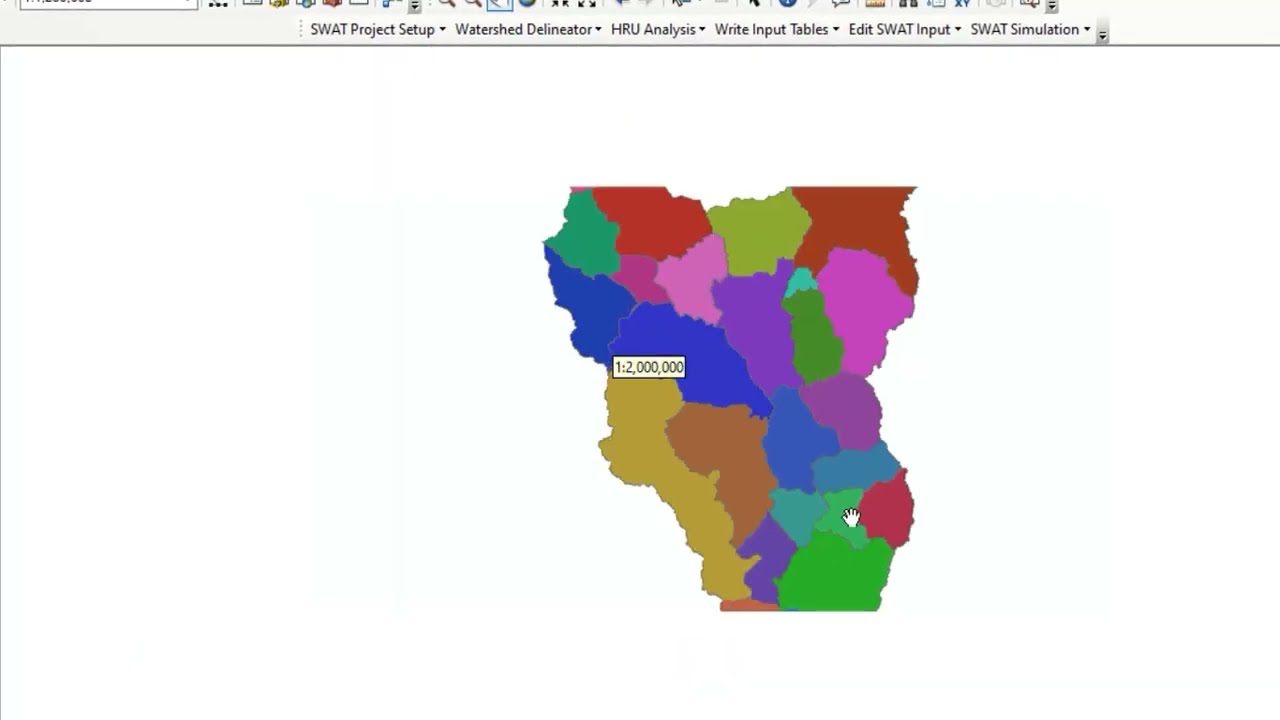Screen dimensions: 1280x720
Task: Open ArcSWAT toolbar options arrow
Action: 1102,33
